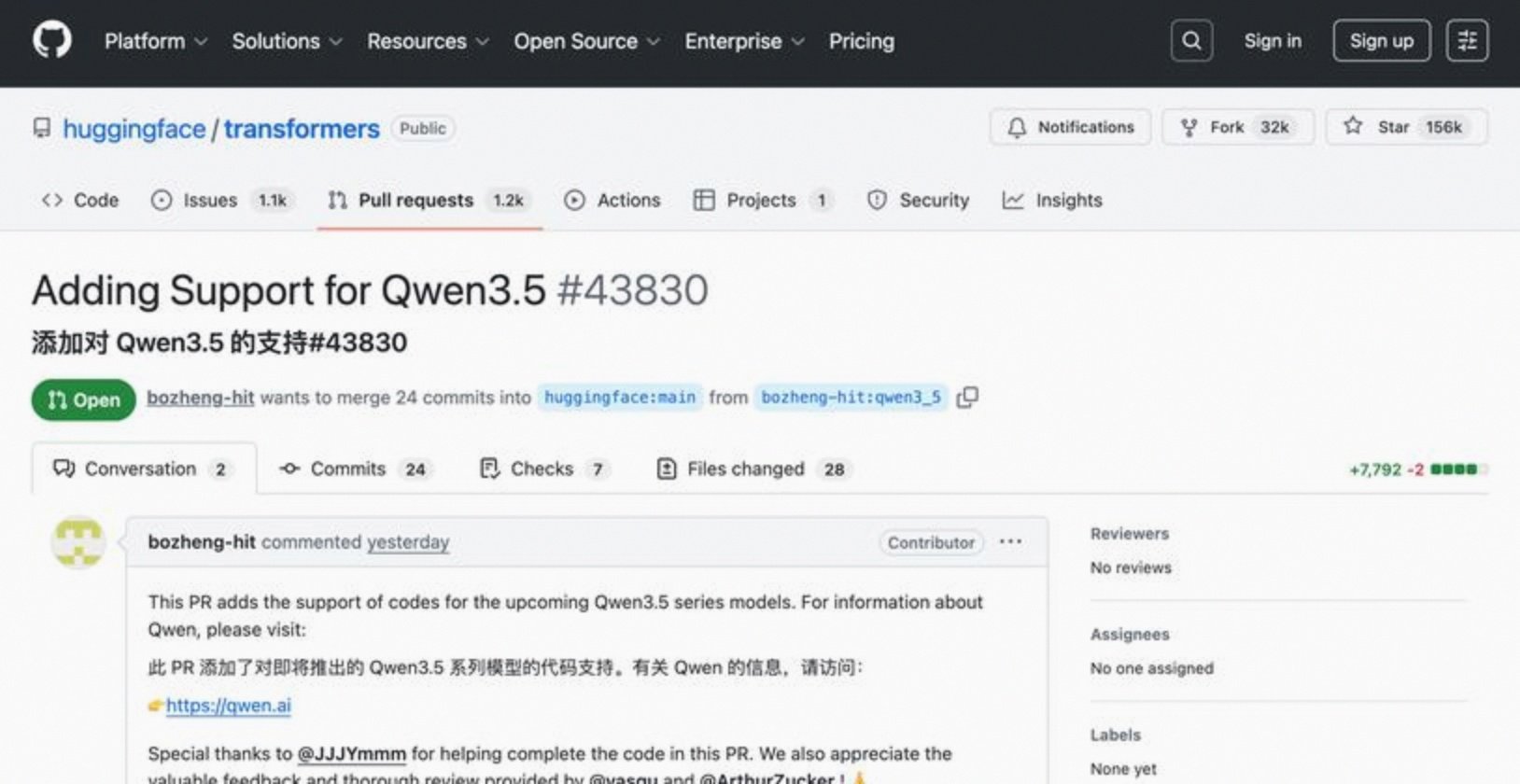This screenshot has height=784, width=1520.
Task: Click the 'No one assigned' text
Action: [1152, 668]
